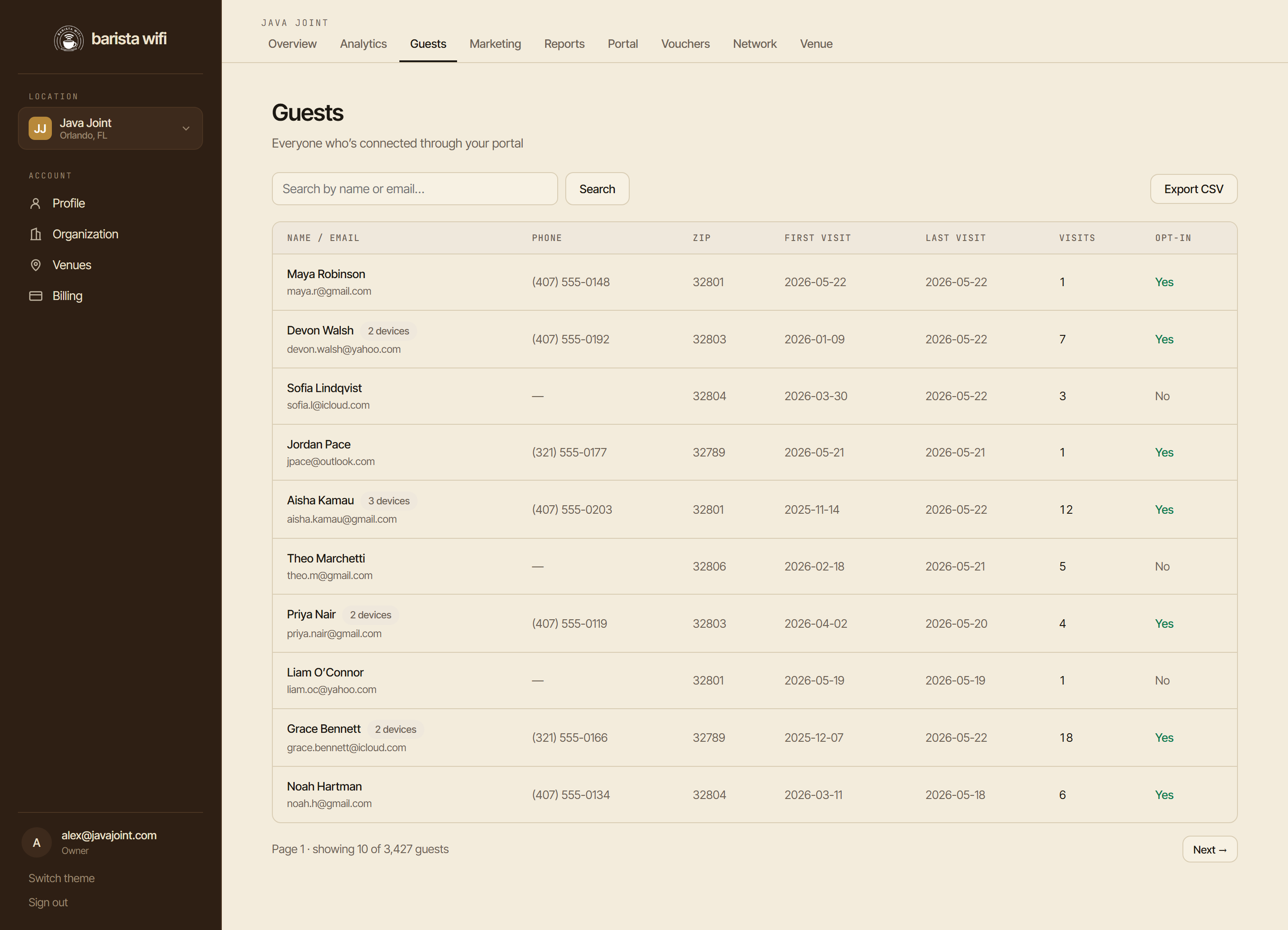Click Noah Hartman's Yes opt-in value
Image resolution: width=1288 pixels, height=930 pixels.
[x=1164, y=795]
